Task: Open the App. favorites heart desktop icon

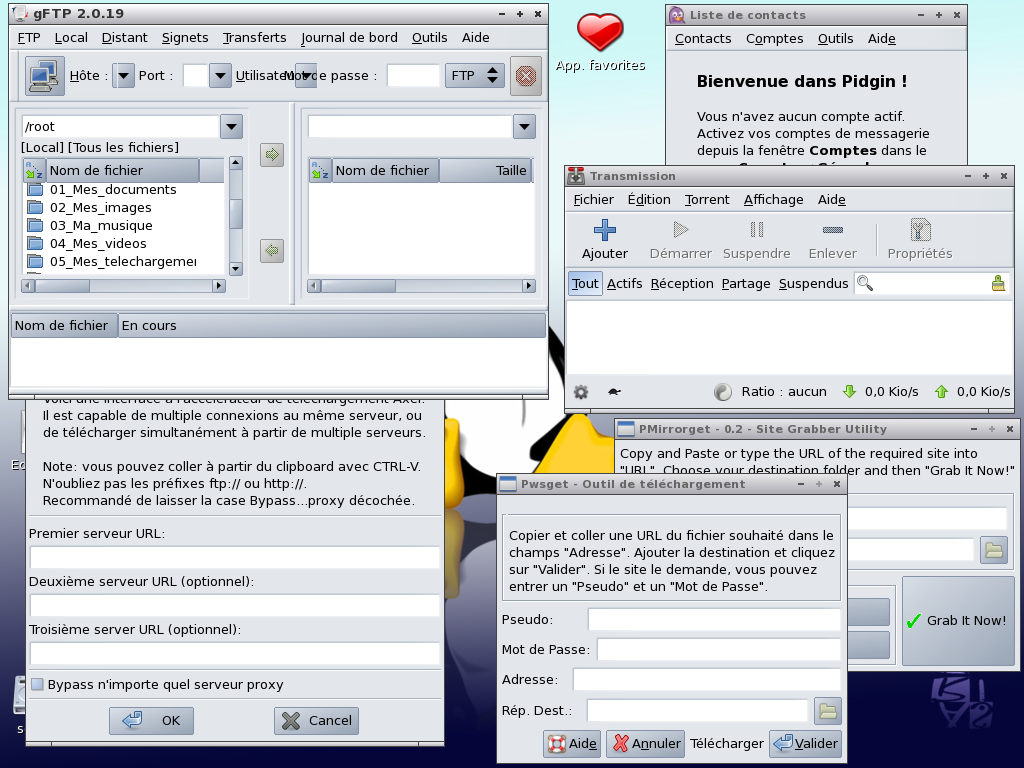Action: pyautogui.click(x=600, y=33)
